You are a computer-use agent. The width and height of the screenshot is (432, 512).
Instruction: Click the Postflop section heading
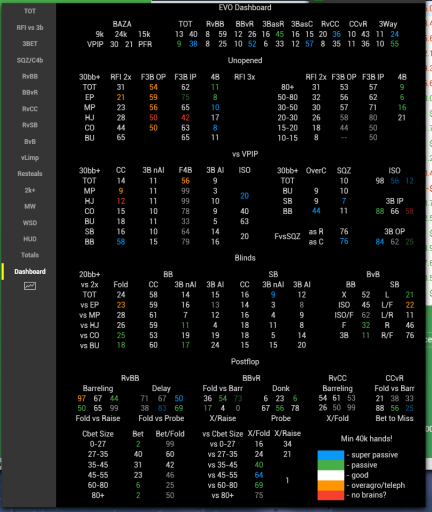point(245,361)
